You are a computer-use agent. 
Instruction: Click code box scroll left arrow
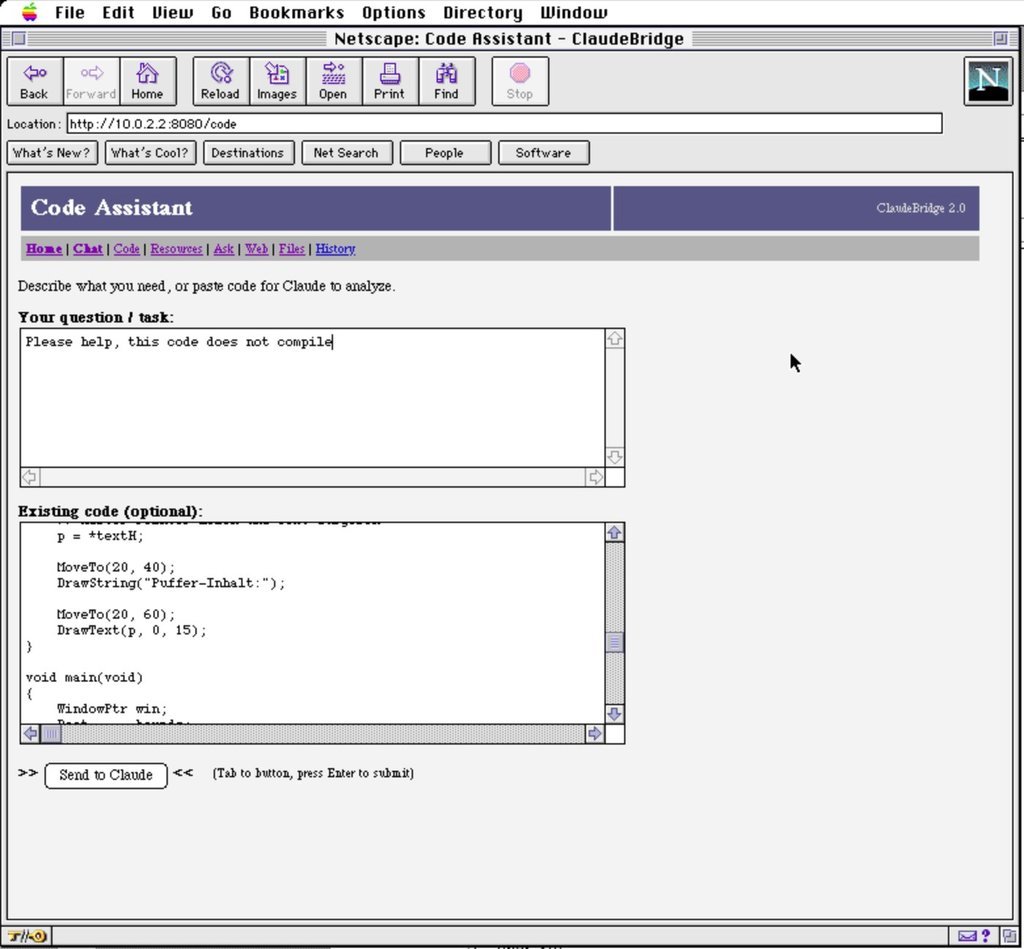click(x=30, y=734)
